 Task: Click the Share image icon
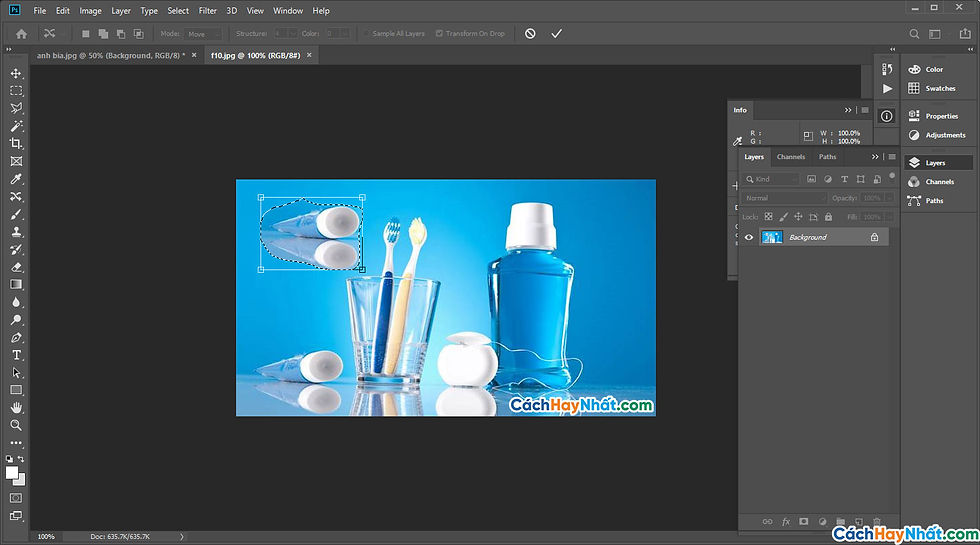[x=965, y=34]
